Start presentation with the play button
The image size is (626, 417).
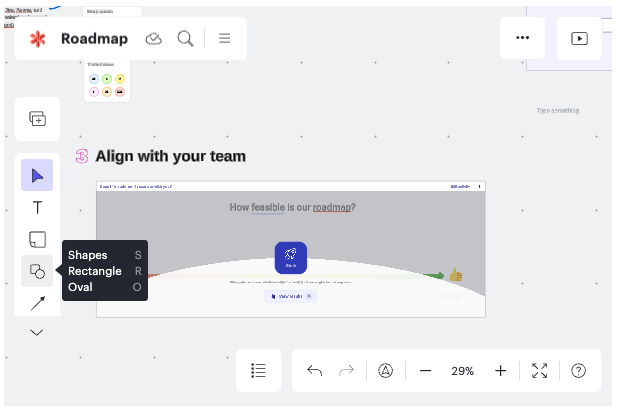point(579,38)
